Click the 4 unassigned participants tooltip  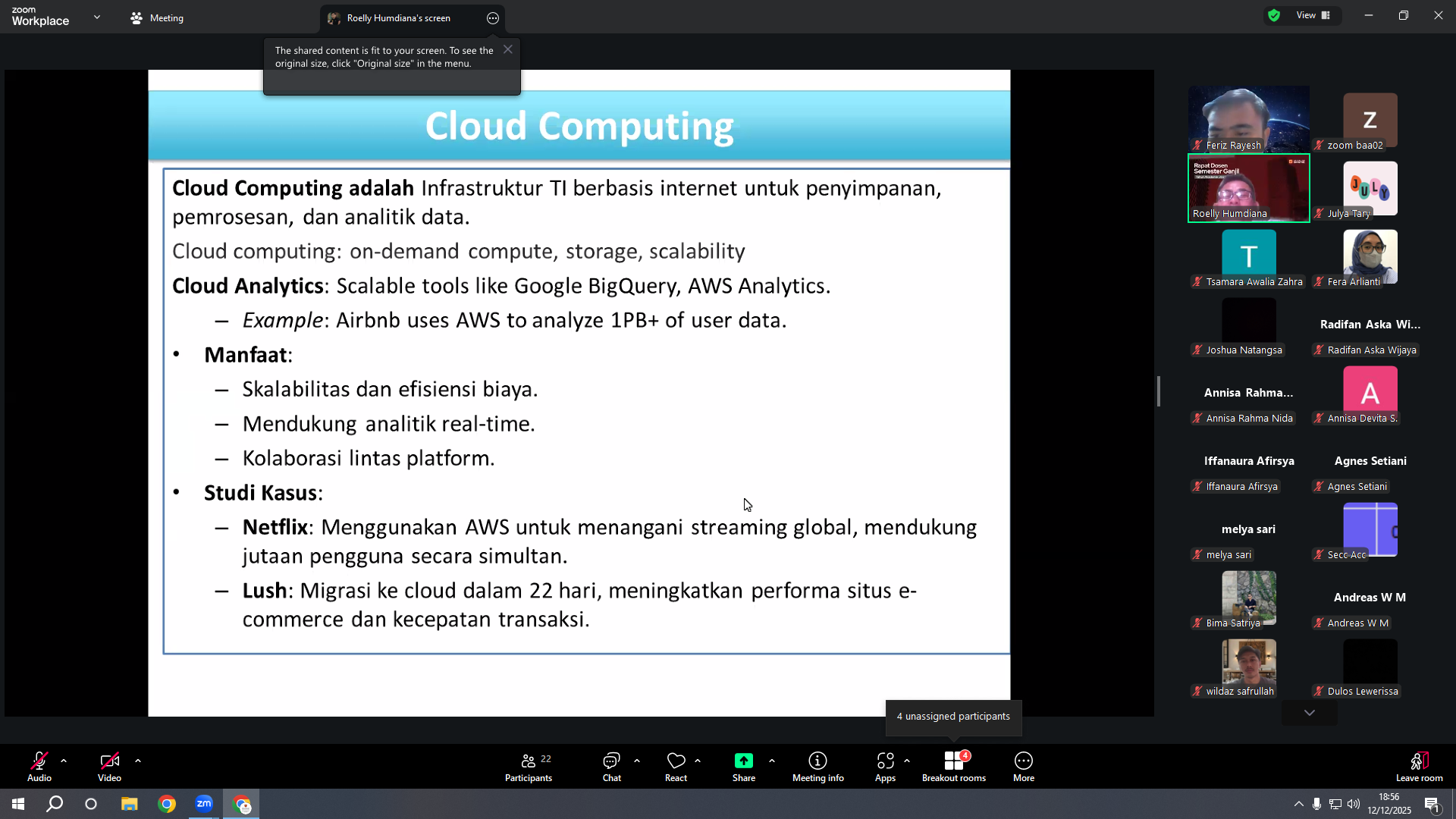[x=953, y=717]
